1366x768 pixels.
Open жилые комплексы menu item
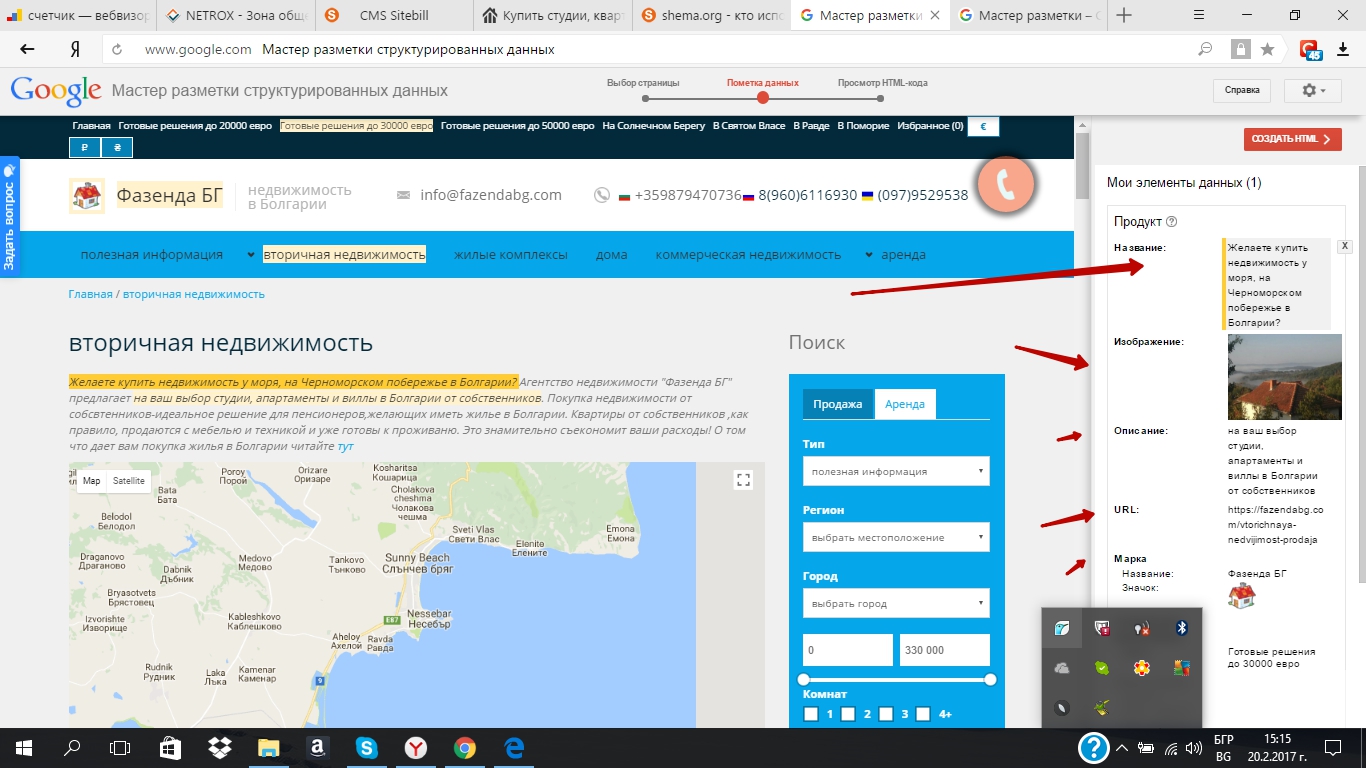(511, 255)
